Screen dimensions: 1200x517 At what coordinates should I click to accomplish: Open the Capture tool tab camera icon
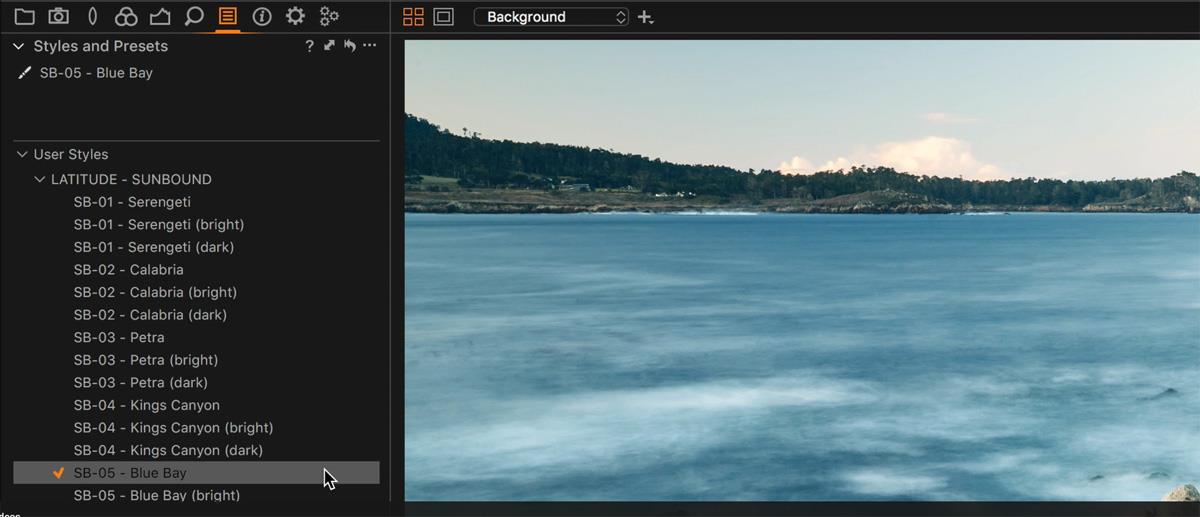[x=59, y=16]
